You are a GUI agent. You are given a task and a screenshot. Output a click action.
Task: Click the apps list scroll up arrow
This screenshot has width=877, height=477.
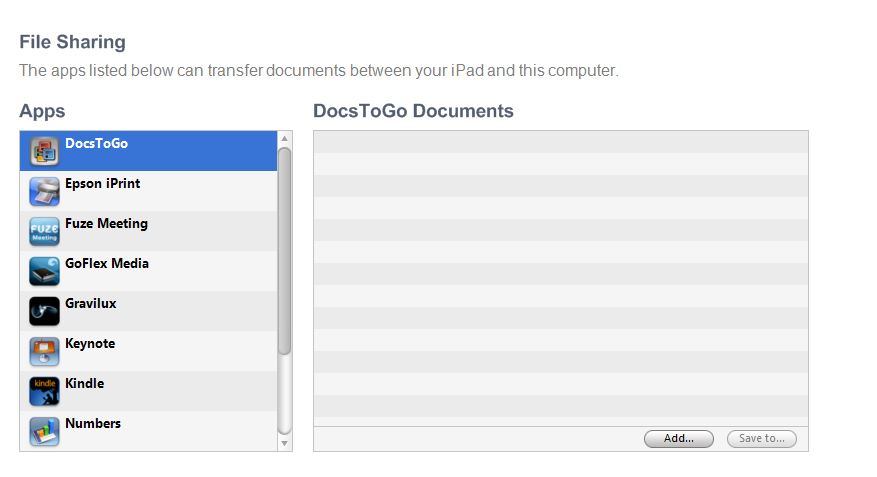[284, 138]
